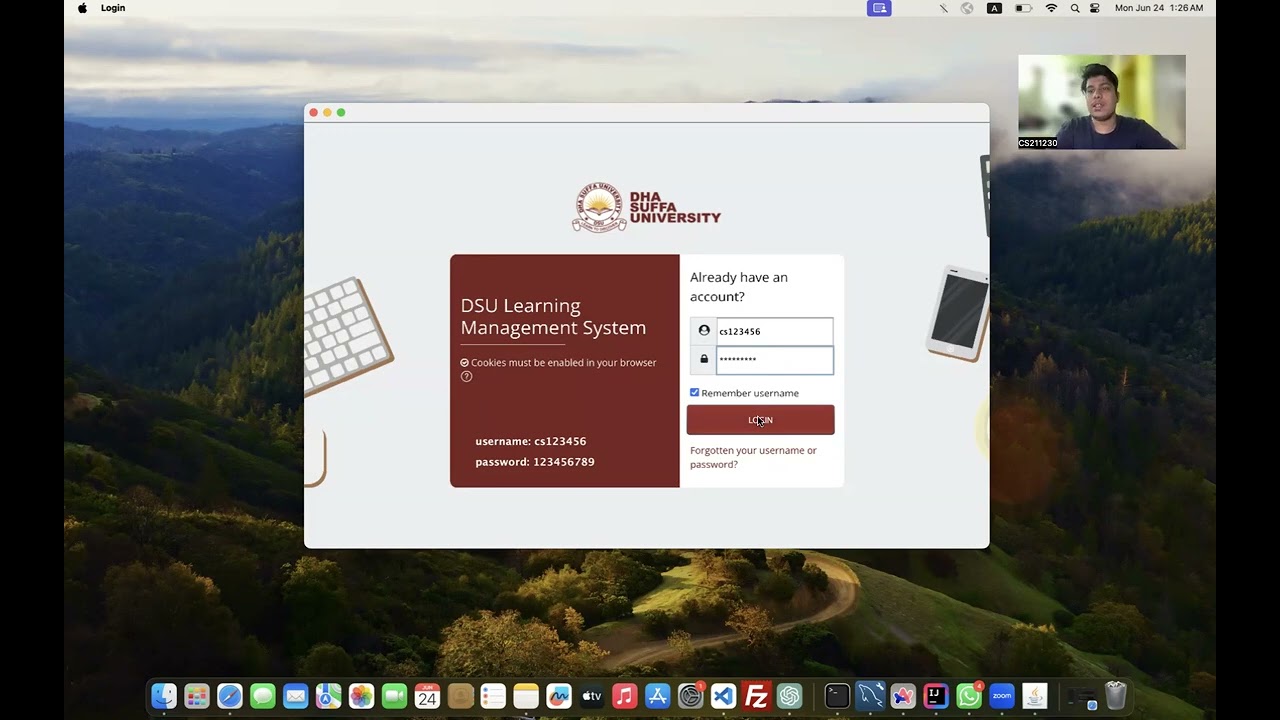
Task: Click the 'password: 123456789' hint text
Action: coord(535,462)
